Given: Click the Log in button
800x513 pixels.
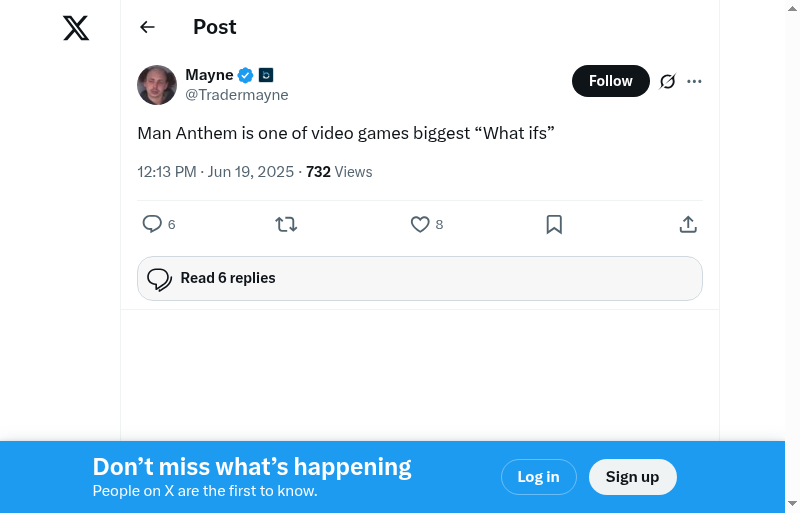Looking at the screenshot, I should (538, 477).
